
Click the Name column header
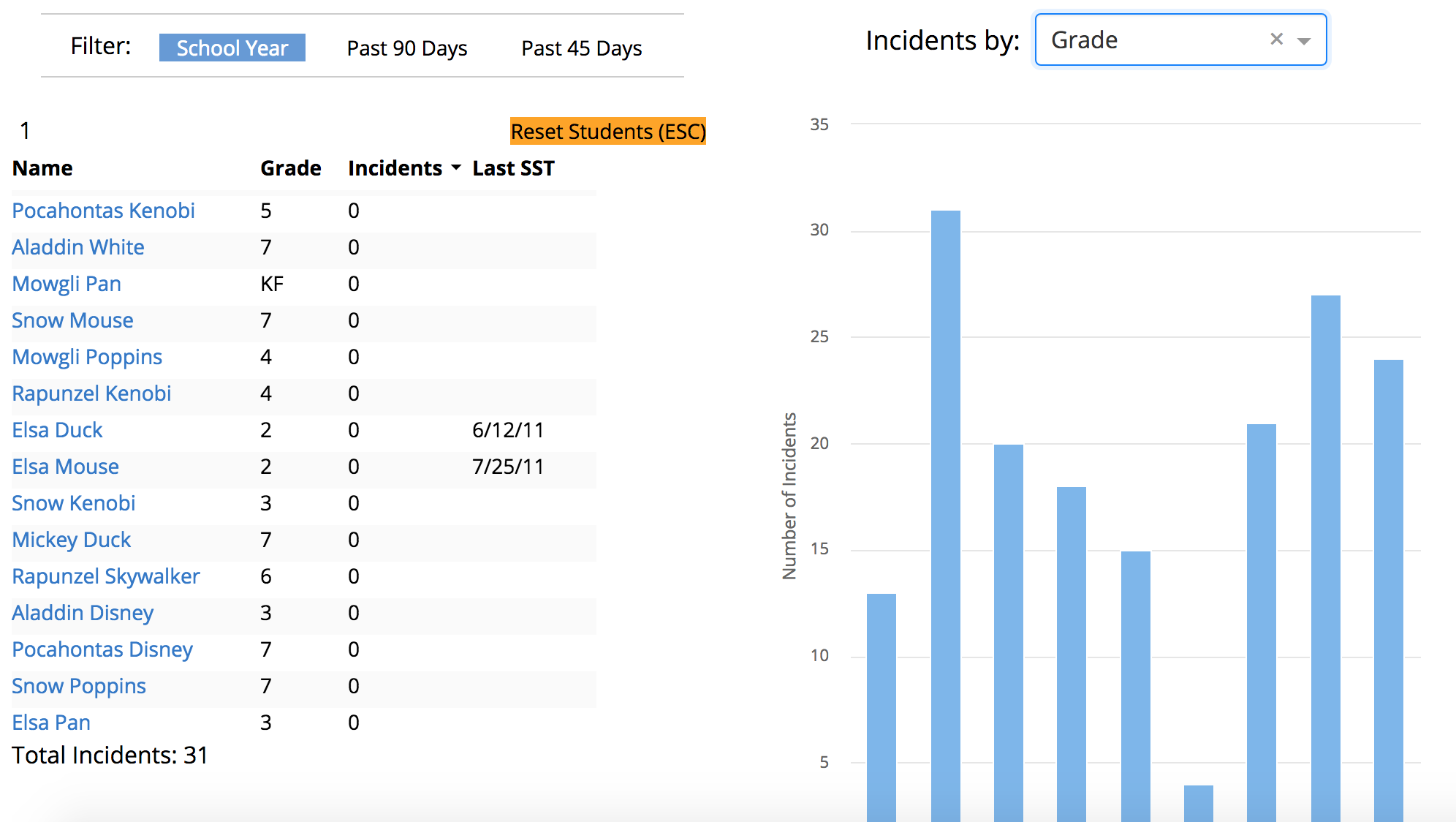coord(41,167)
